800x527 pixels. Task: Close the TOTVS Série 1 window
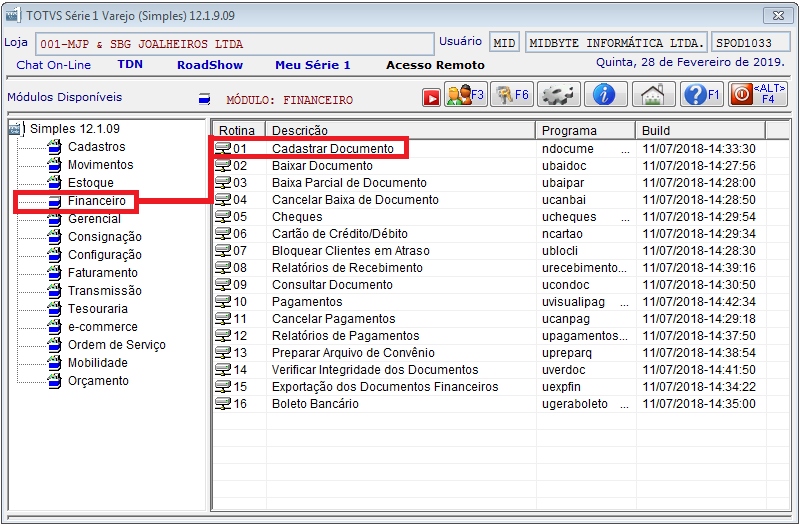point(778,15)
